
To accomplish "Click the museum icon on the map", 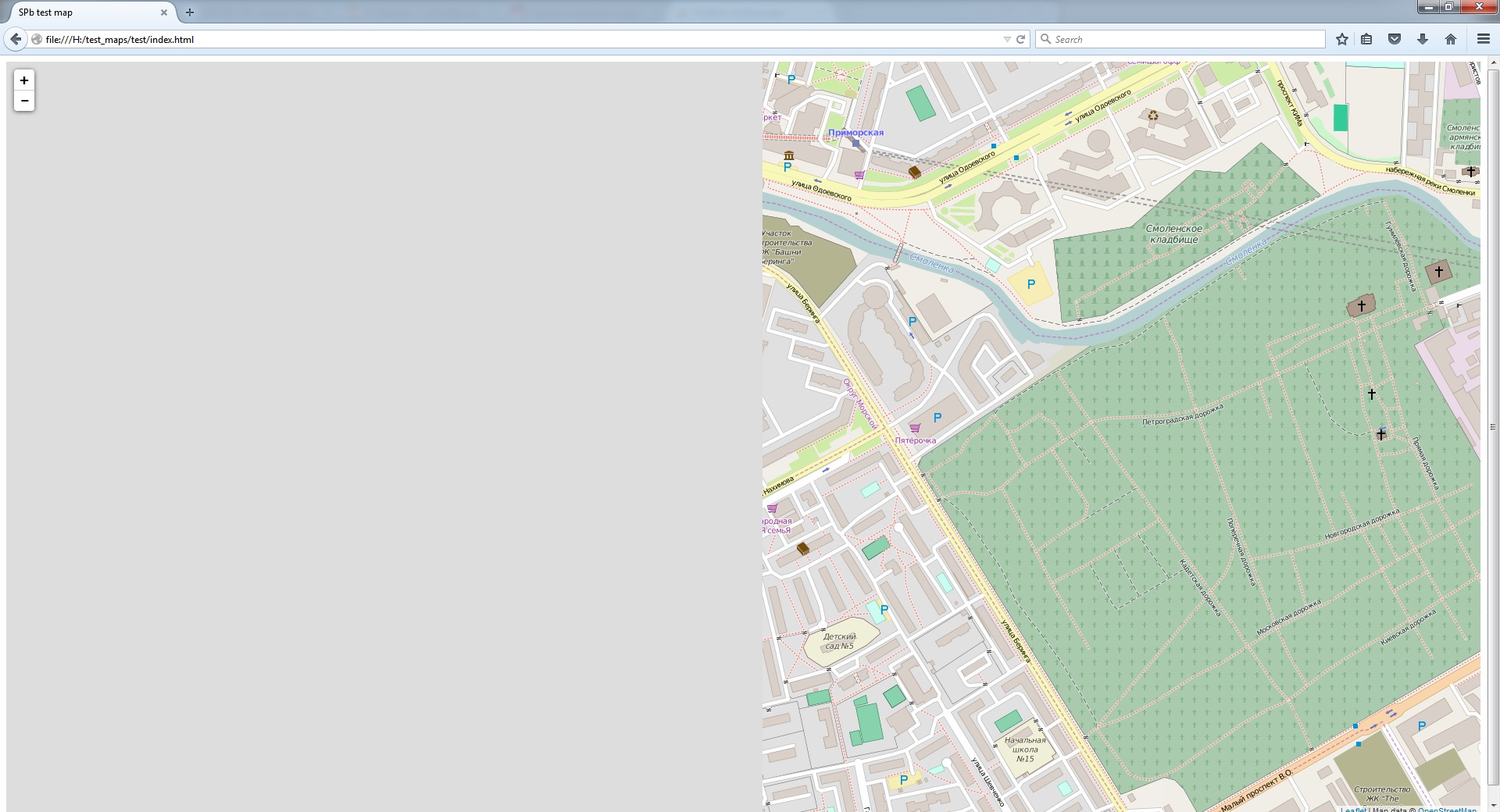I will [789, 155].
